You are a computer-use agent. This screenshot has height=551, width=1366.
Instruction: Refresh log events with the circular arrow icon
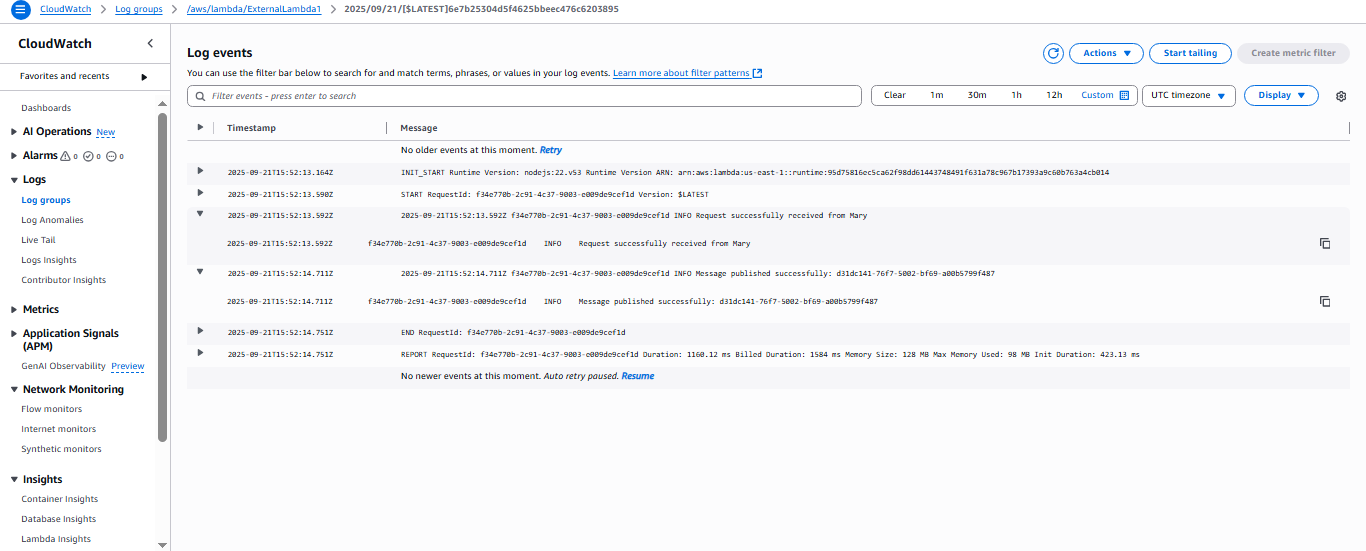[x=1053, y=53]
